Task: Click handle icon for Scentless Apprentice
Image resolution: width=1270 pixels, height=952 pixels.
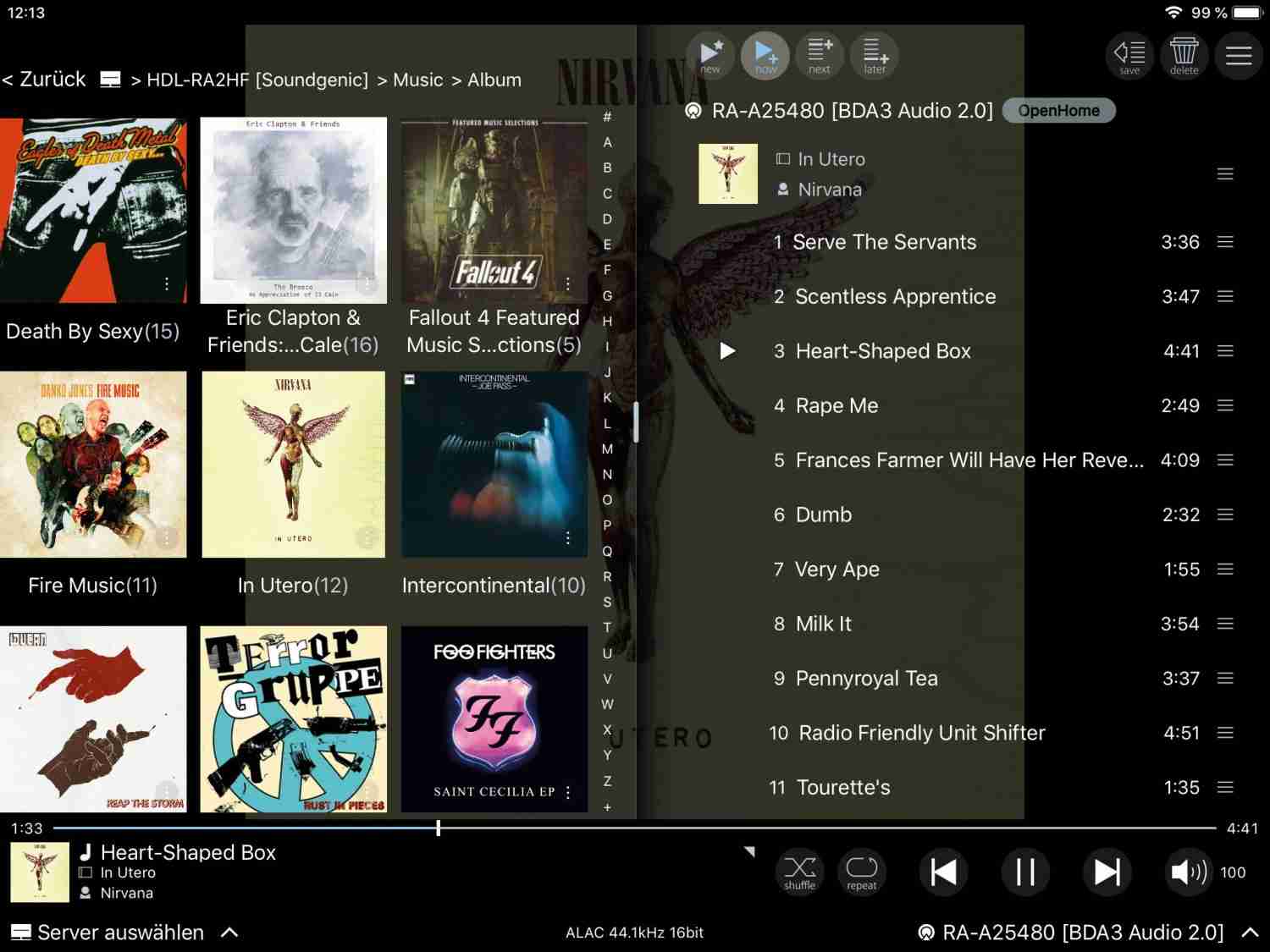Action: (x=1225, y=296)
